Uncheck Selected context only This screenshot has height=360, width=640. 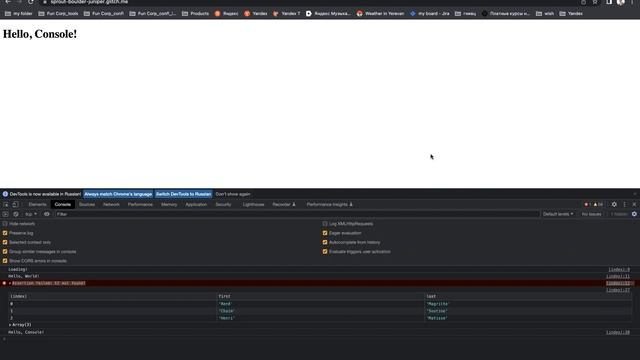5,242
